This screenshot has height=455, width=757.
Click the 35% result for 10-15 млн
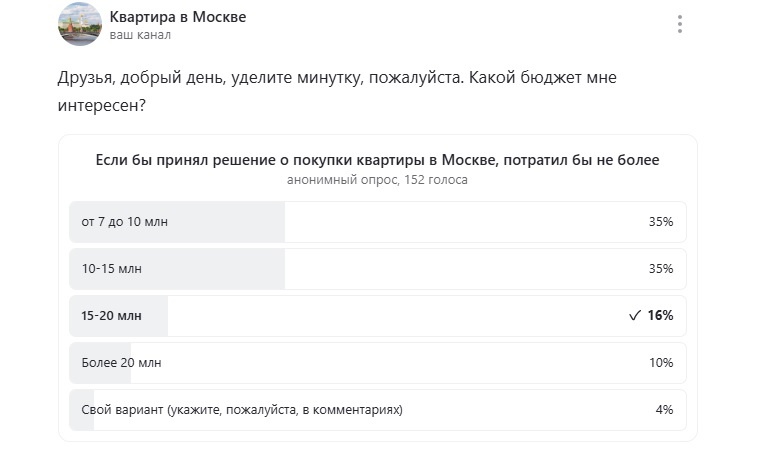point(660,269)
